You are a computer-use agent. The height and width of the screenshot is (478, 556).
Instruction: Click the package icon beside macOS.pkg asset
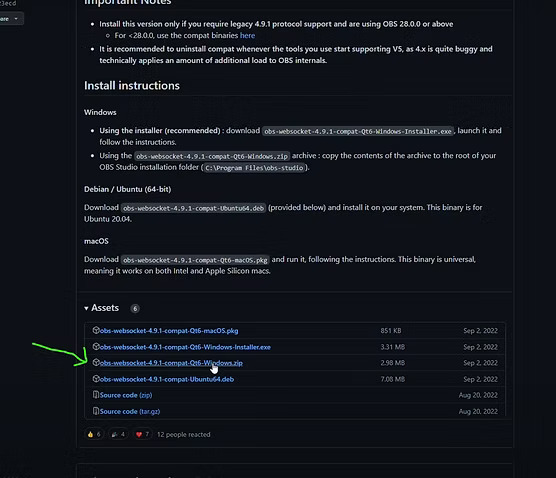(x=96, y=330)
